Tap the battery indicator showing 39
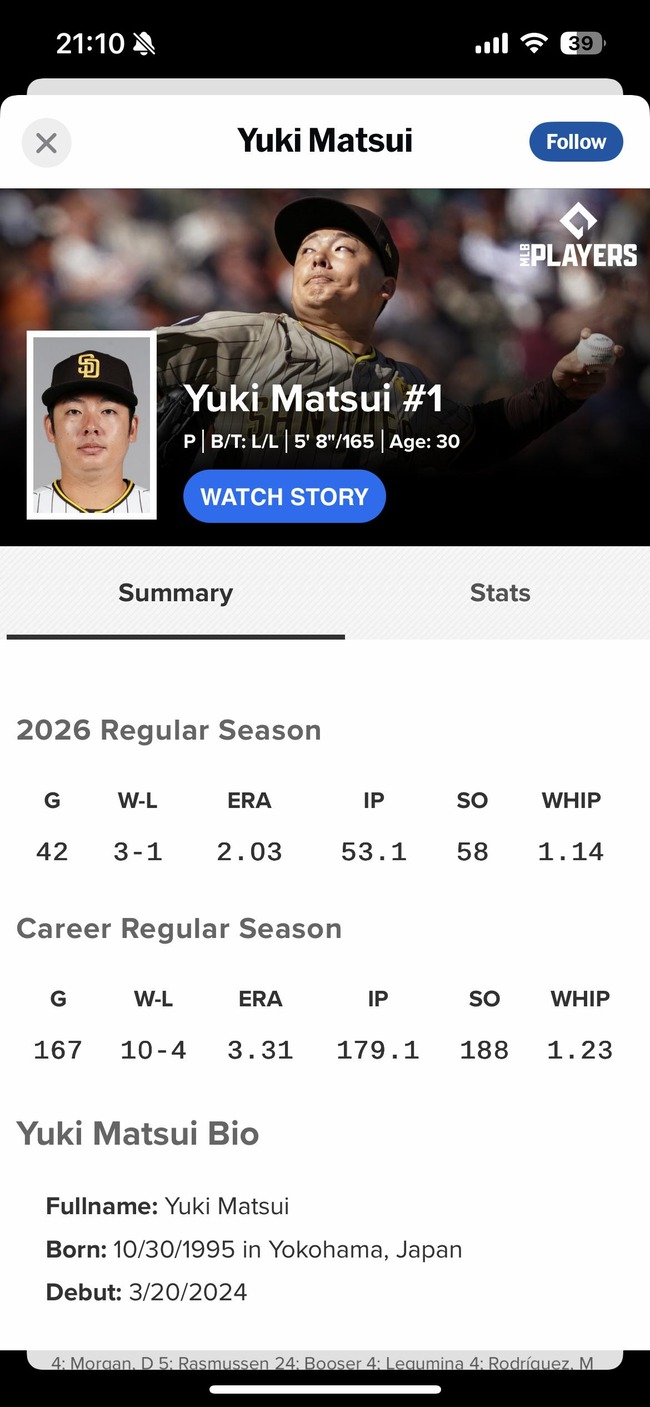This screenshot has height=1407, width=650. coord(582,43)
